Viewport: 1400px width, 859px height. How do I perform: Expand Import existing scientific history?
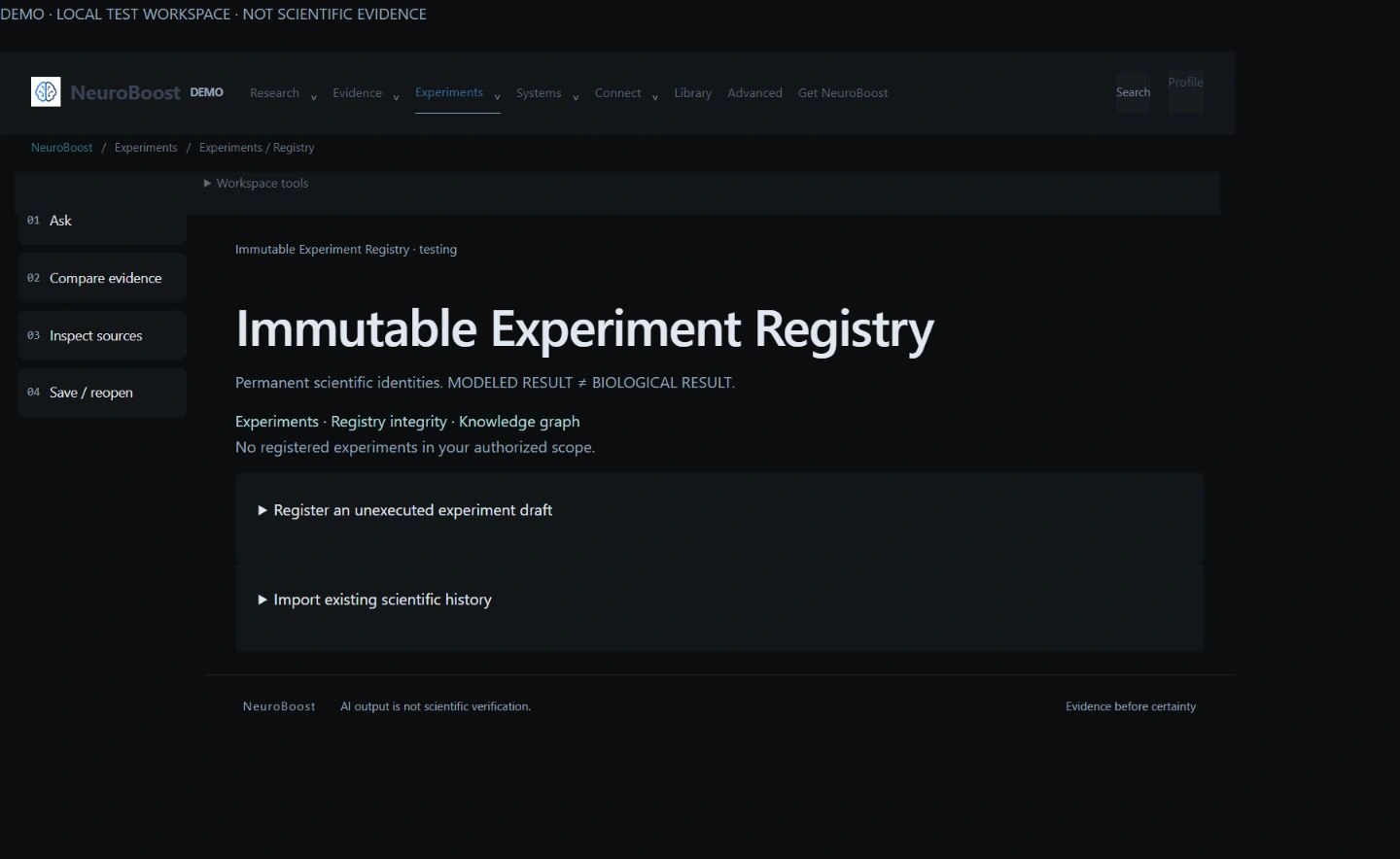[x=375, y=600]
